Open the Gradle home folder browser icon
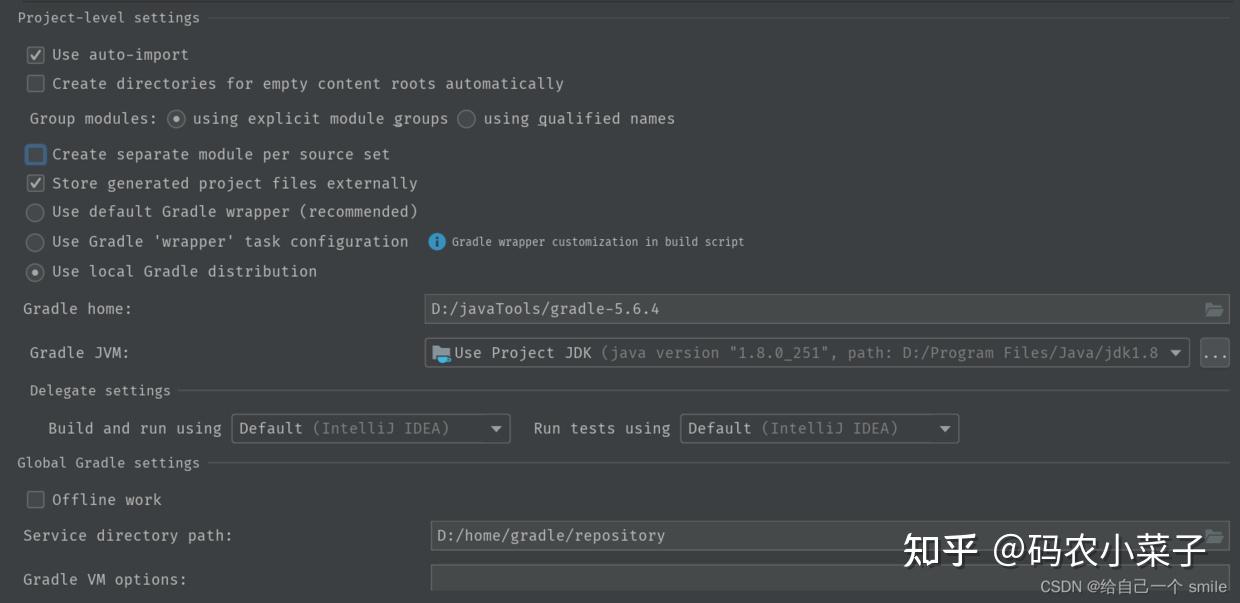 click(1214, 309)
